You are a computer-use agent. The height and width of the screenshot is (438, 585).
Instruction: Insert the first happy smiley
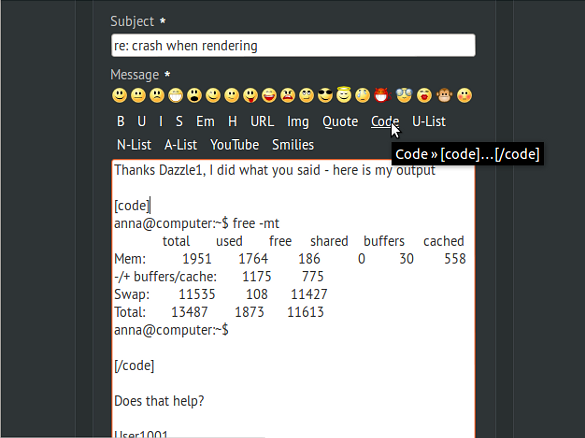(119, 96)
